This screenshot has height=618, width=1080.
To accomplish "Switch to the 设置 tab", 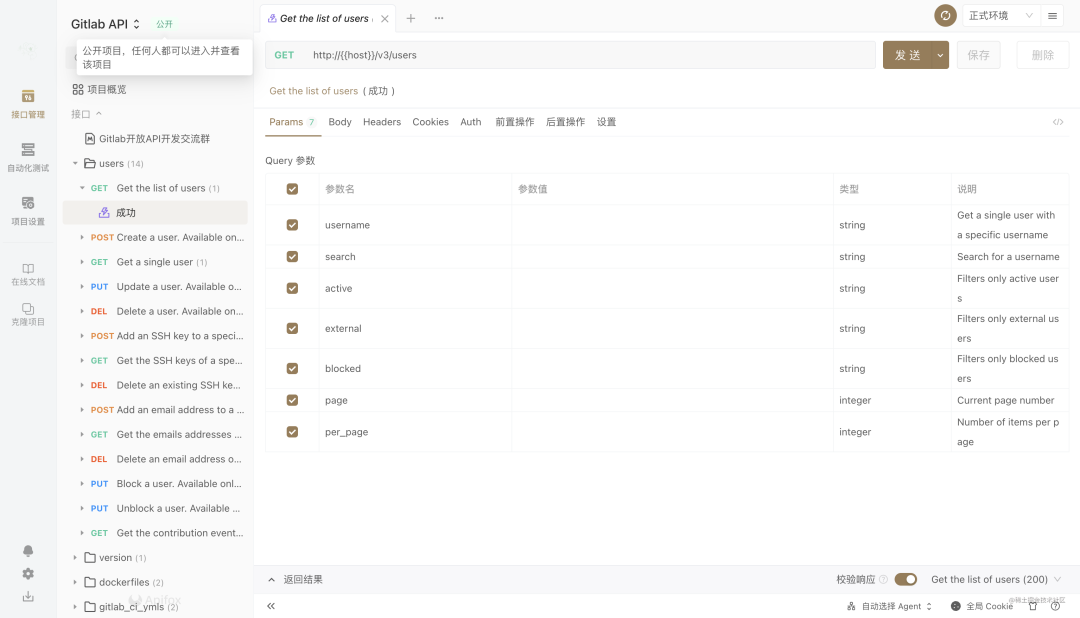I will (x=606, y=122).
